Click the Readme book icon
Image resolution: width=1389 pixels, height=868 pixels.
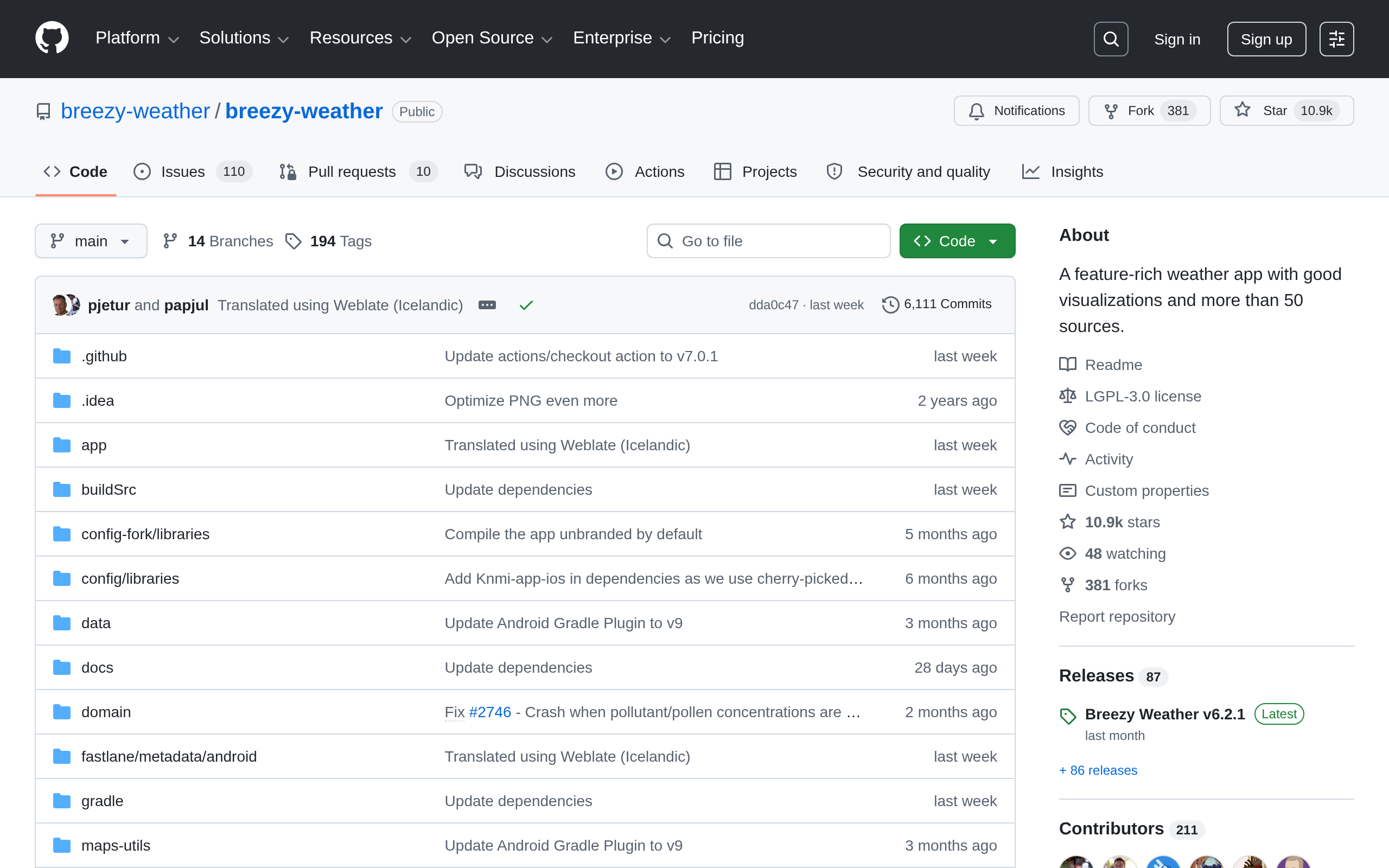click(x=1067, y=365)
